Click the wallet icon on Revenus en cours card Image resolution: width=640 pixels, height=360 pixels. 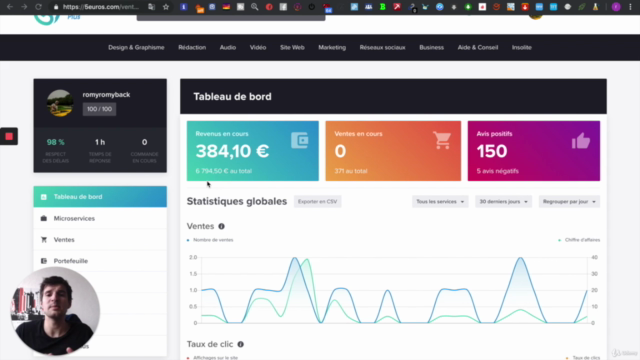point(300,140)
